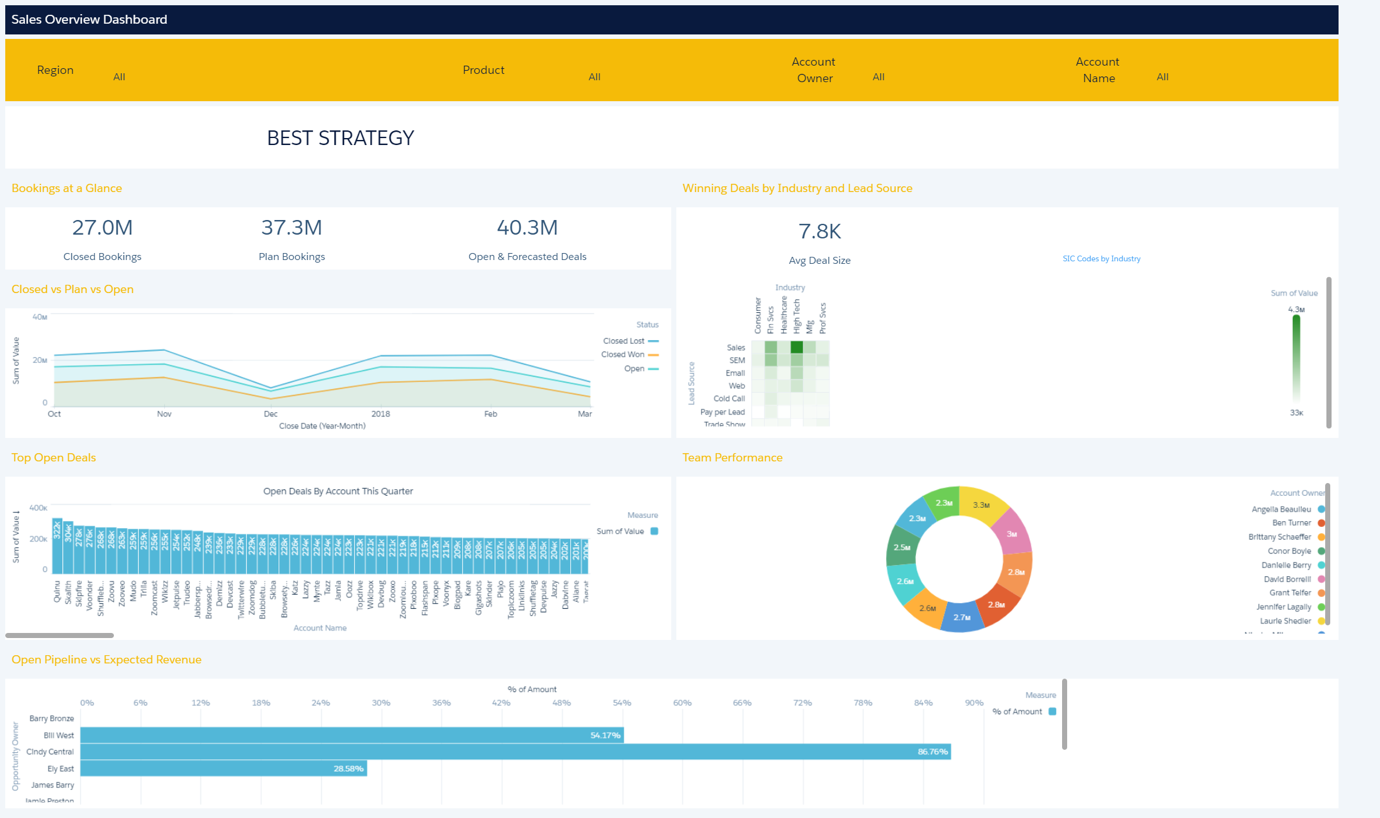Click the Sum of Value legend swatch
1380x818 pixels.
[654, 531]
